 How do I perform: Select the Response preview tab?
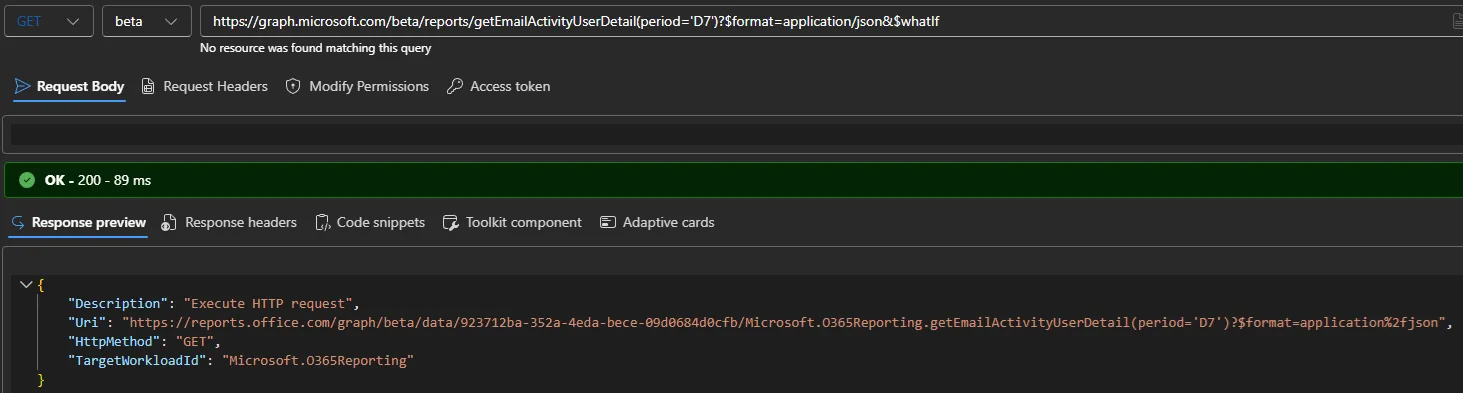click(x=78, y=223)
